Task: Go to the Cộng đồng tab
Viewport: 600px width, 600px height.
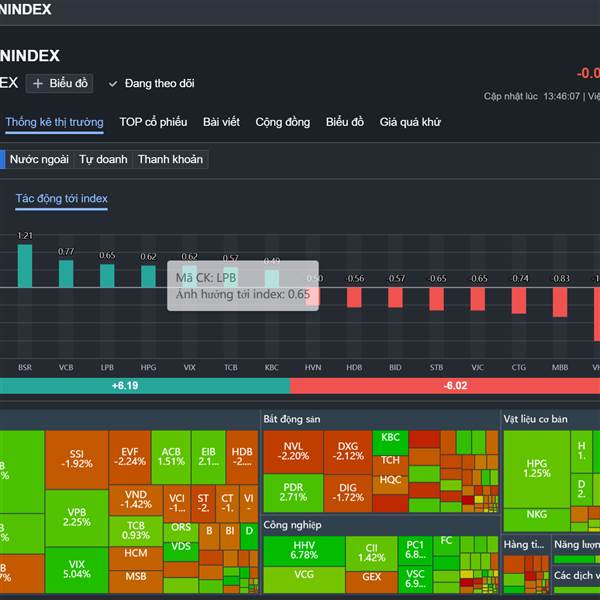Action: (x=283, y=122)
